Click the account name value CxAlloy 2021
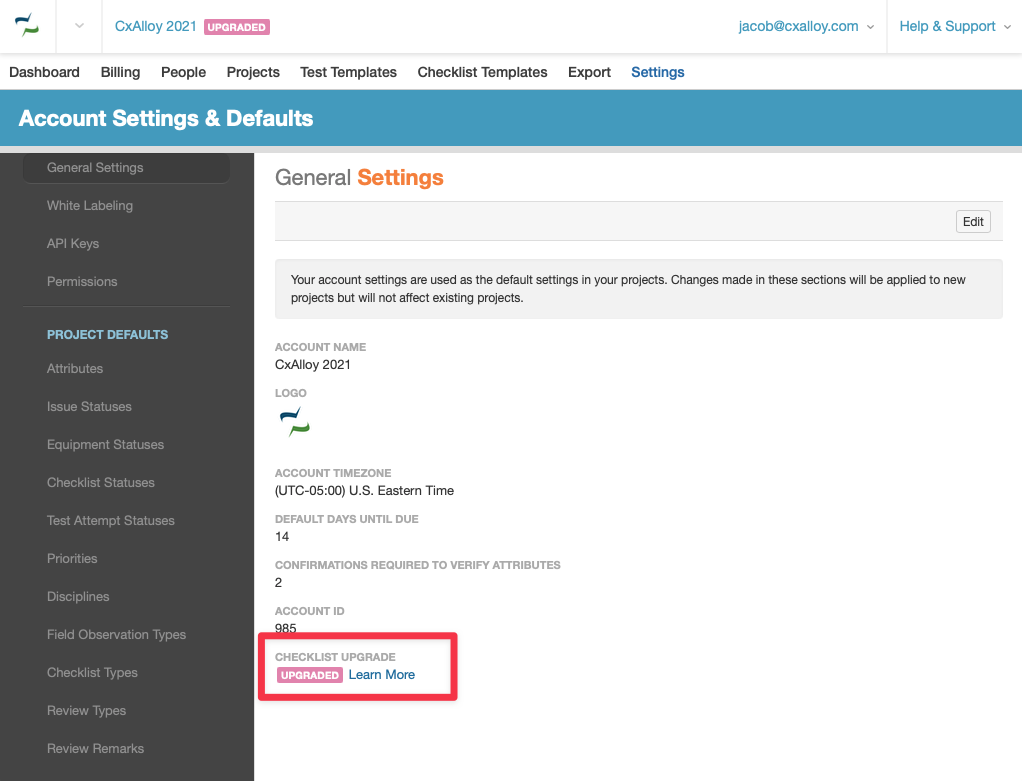This screenshot has height=781, width=1022. (x=313, y=364)
